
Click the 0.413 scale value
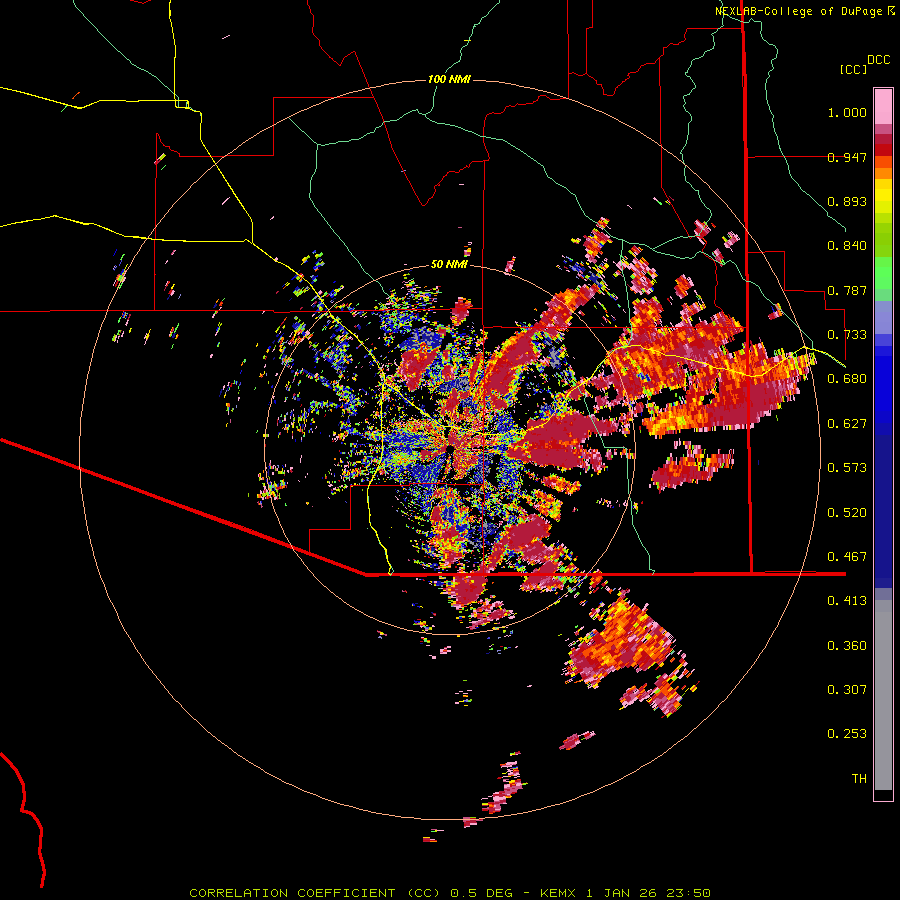(847, 601)
